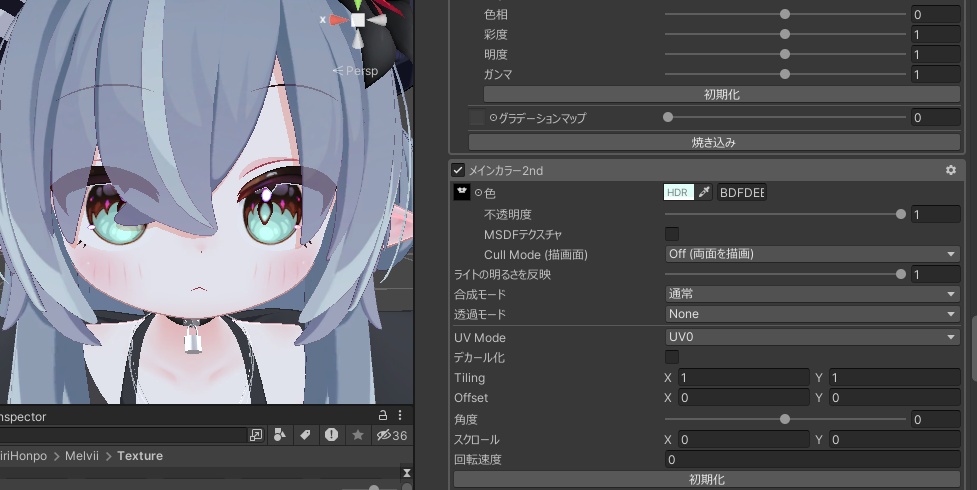Image resolution: width=977 pixels, height=490 pixels.
Task: Click the グラデーションマップ value field
Action: click(935, 117)
